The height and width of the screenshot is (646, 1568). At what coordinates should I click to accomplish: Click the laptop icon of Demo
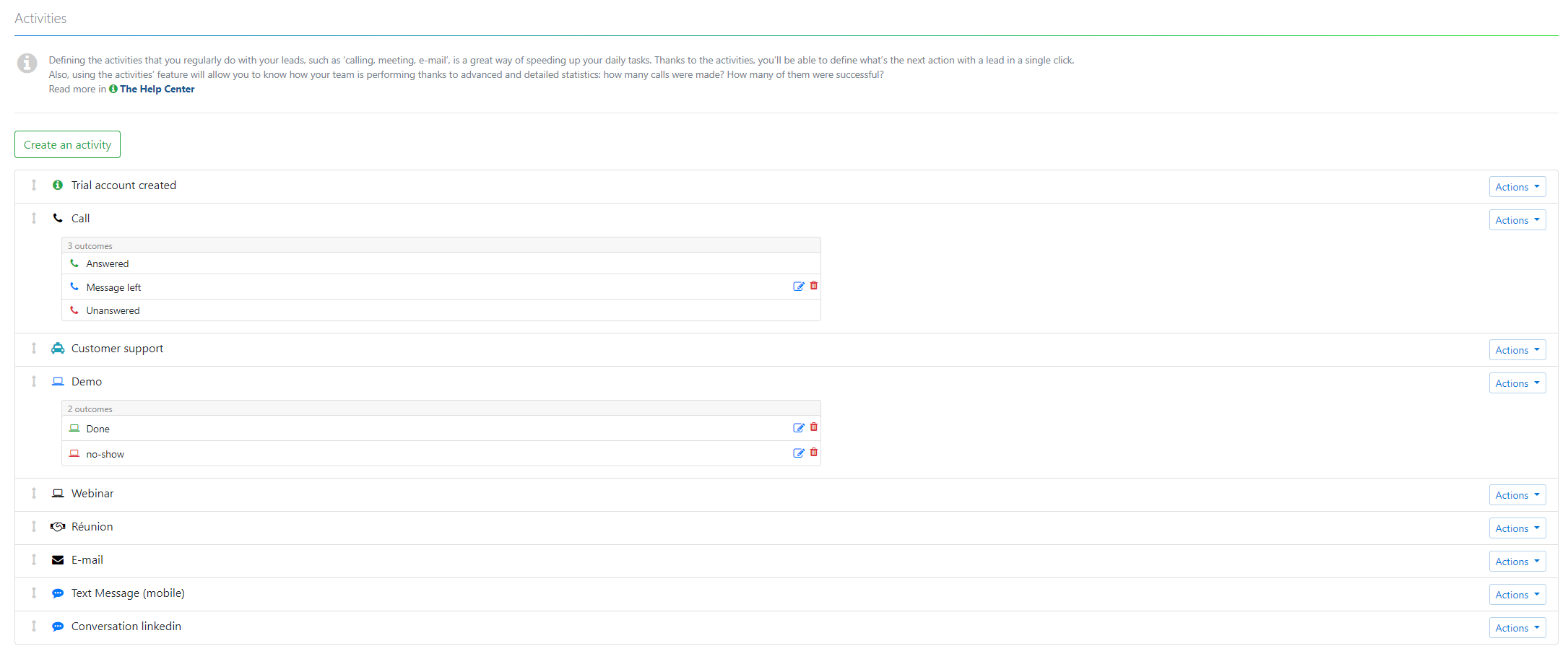[58, 381]
